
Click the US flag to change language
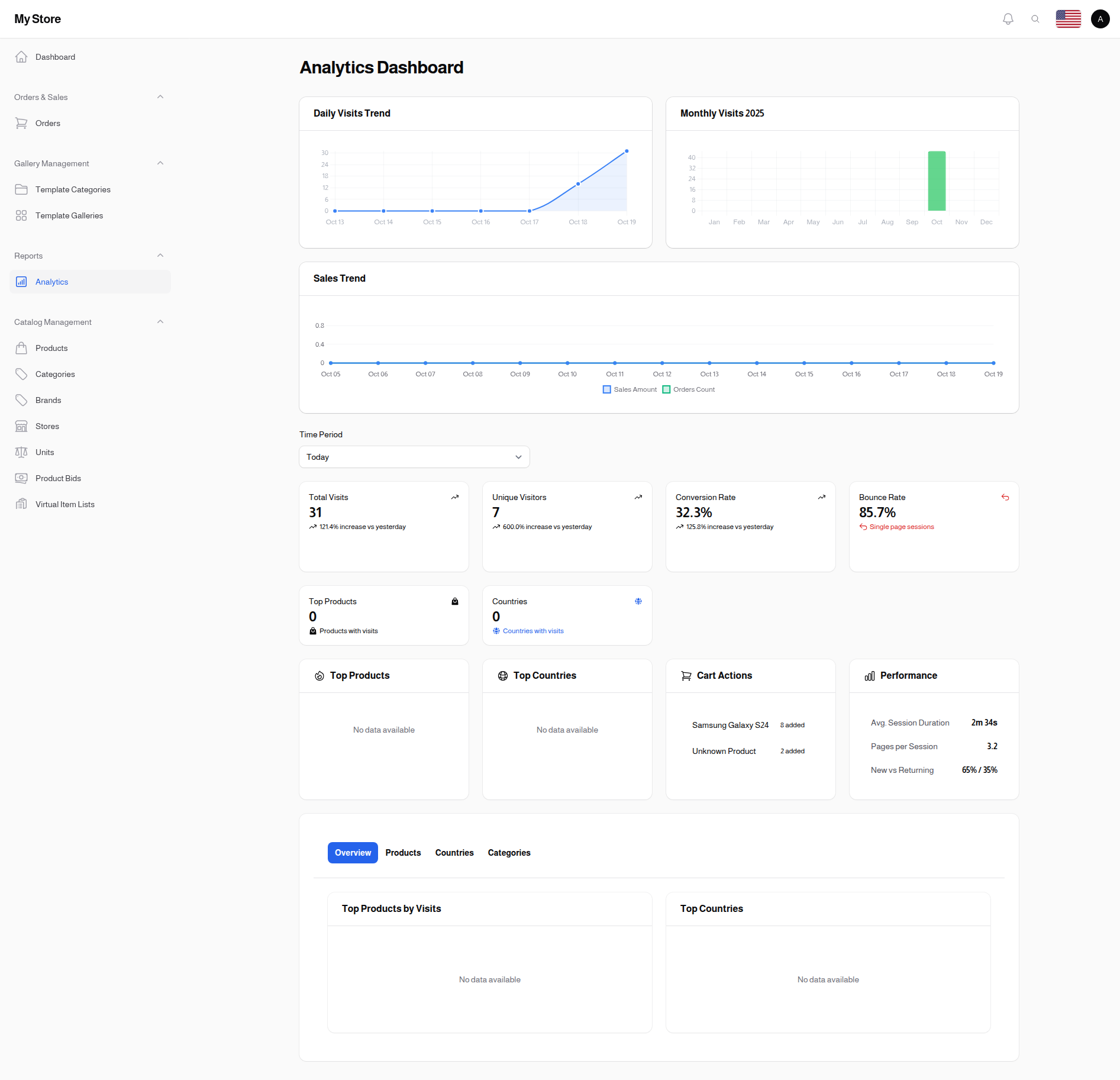1068,19
